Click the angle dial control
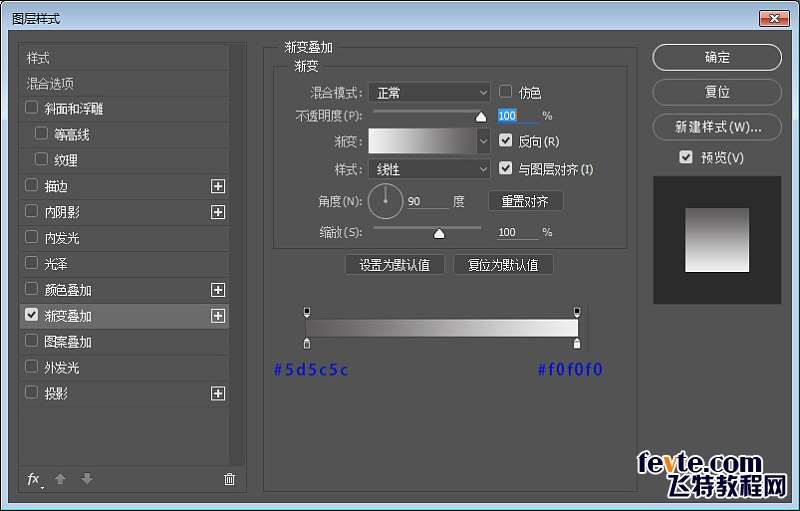This screenshot has width=800, height=511. [x=385, y=201]
